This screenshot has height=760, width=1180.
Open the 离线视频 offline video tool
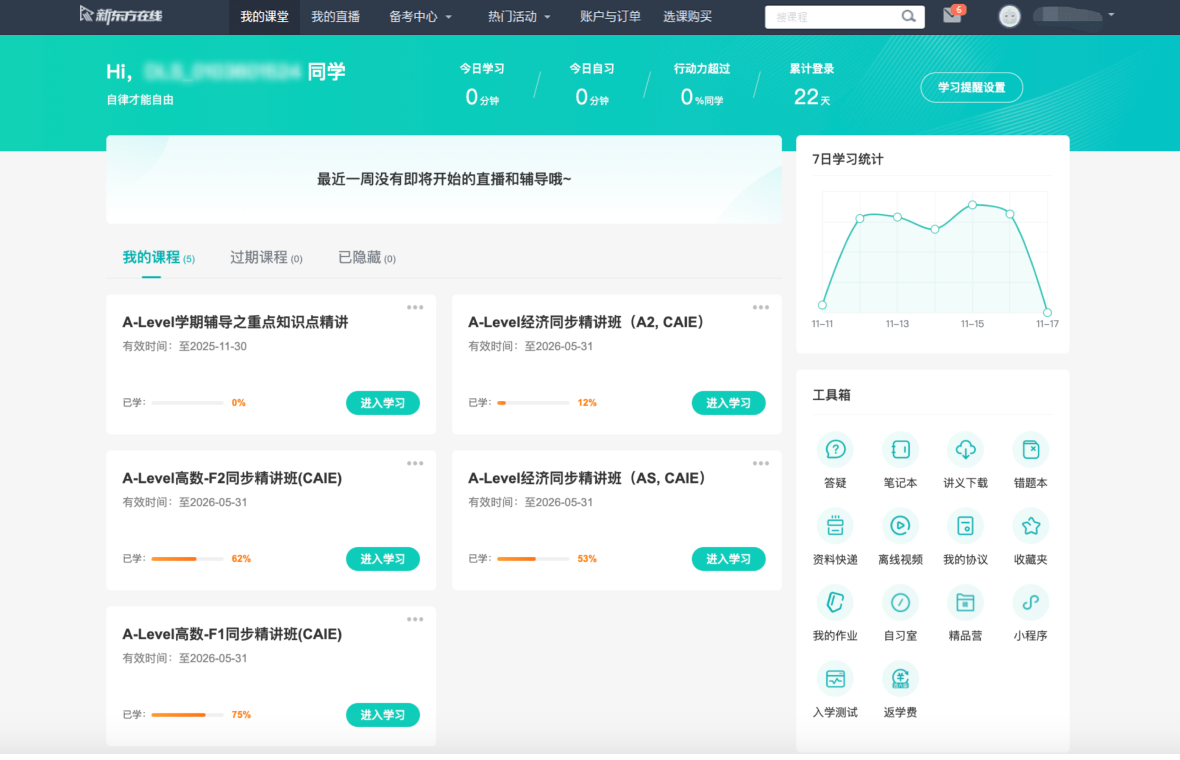coord(900,526)
